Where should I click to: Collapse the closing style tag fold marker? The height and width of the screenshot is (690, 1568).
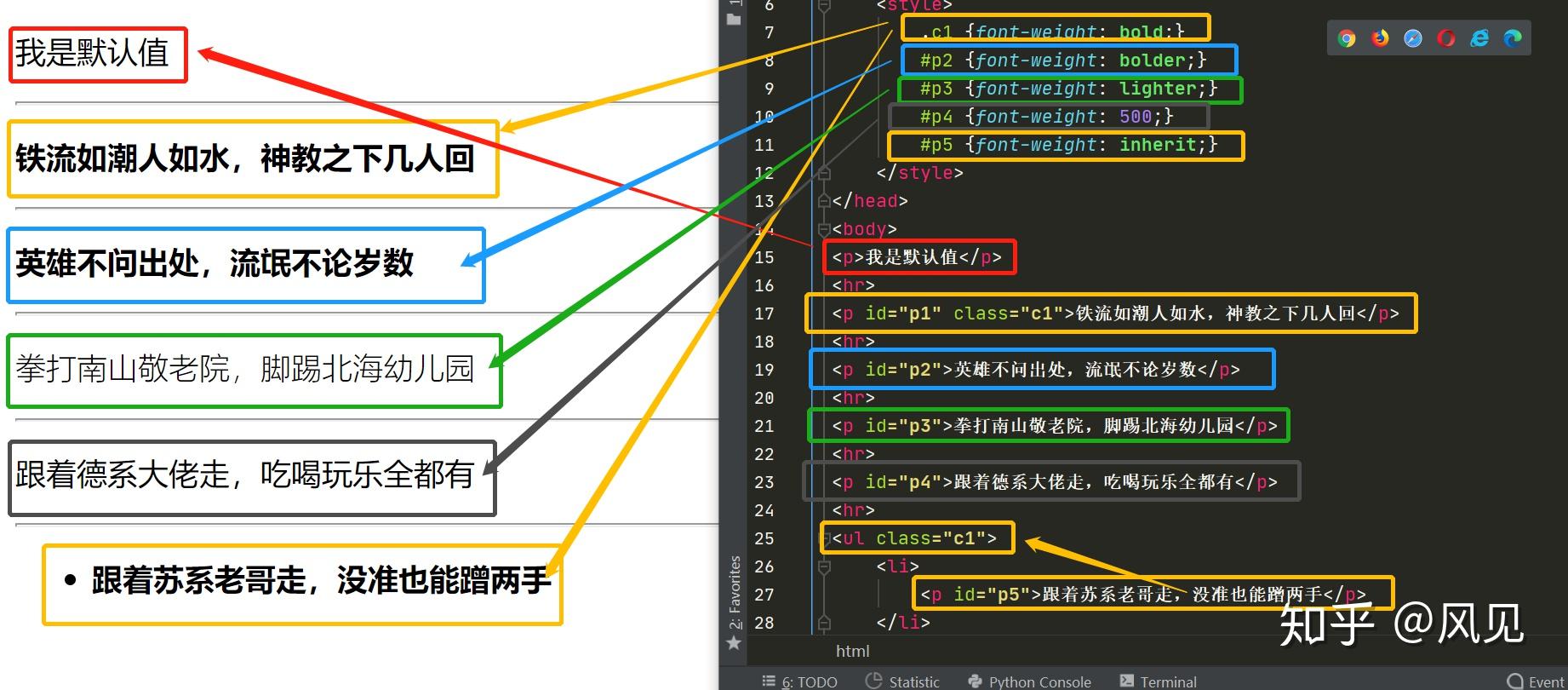[824, 173]
